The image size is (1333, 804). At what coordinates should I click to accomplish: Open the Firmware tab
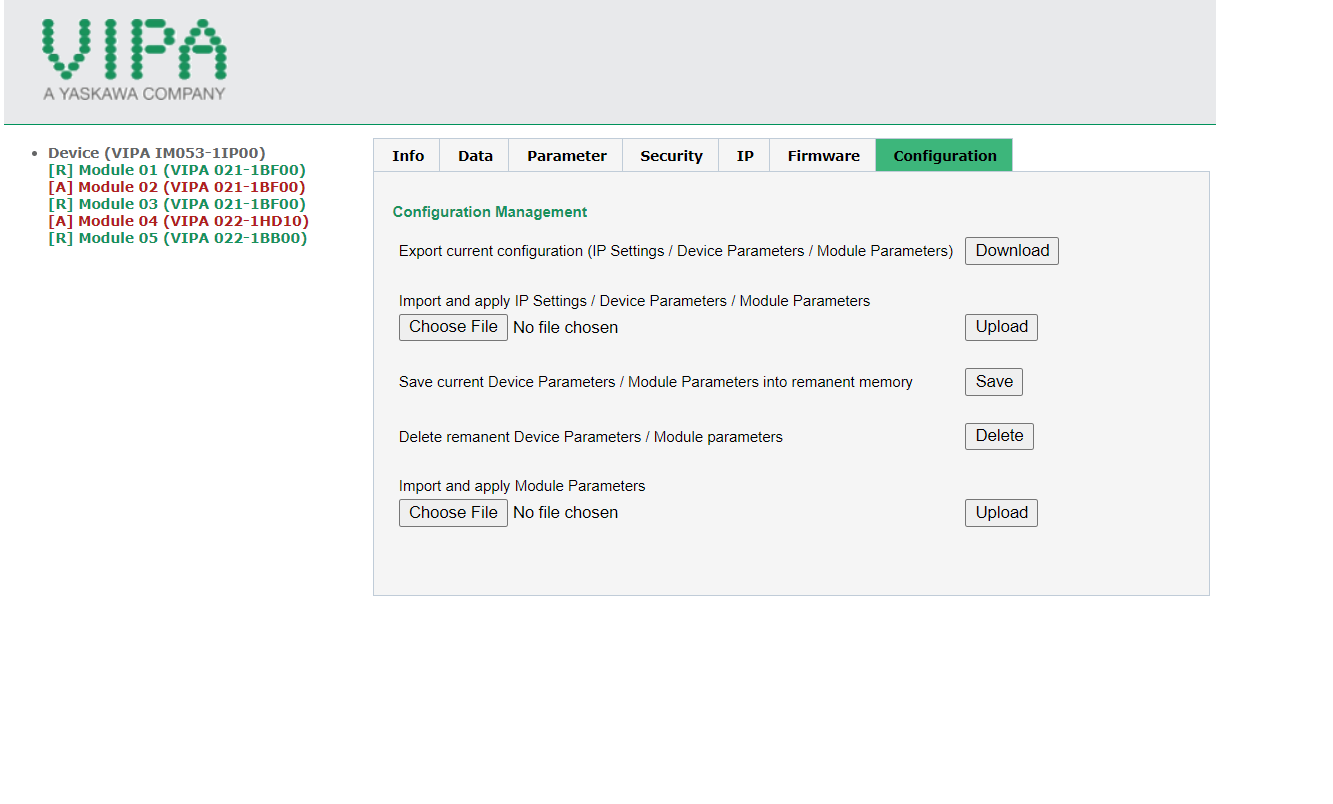(x=823, y=155)
